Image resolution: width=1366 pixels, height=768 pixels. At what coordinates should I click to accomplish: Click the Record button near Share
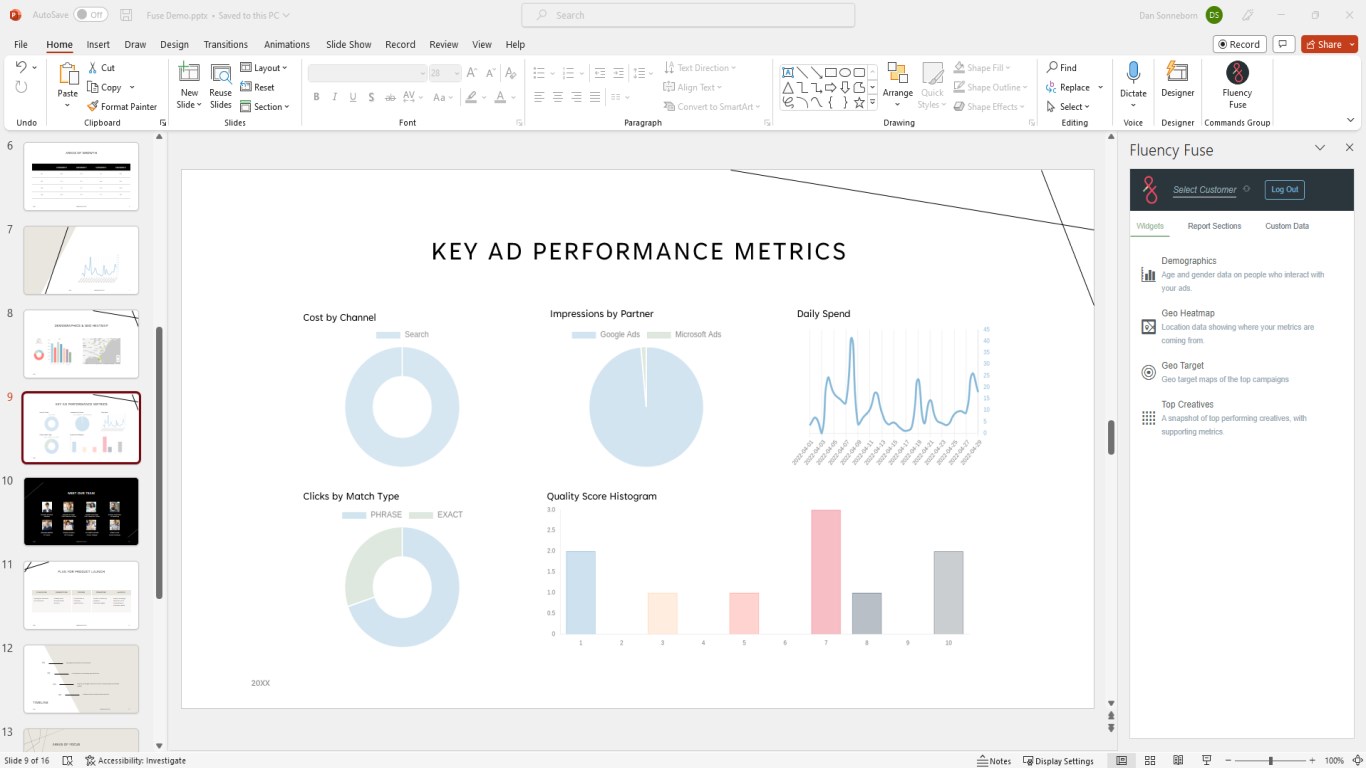[1239, 44]
